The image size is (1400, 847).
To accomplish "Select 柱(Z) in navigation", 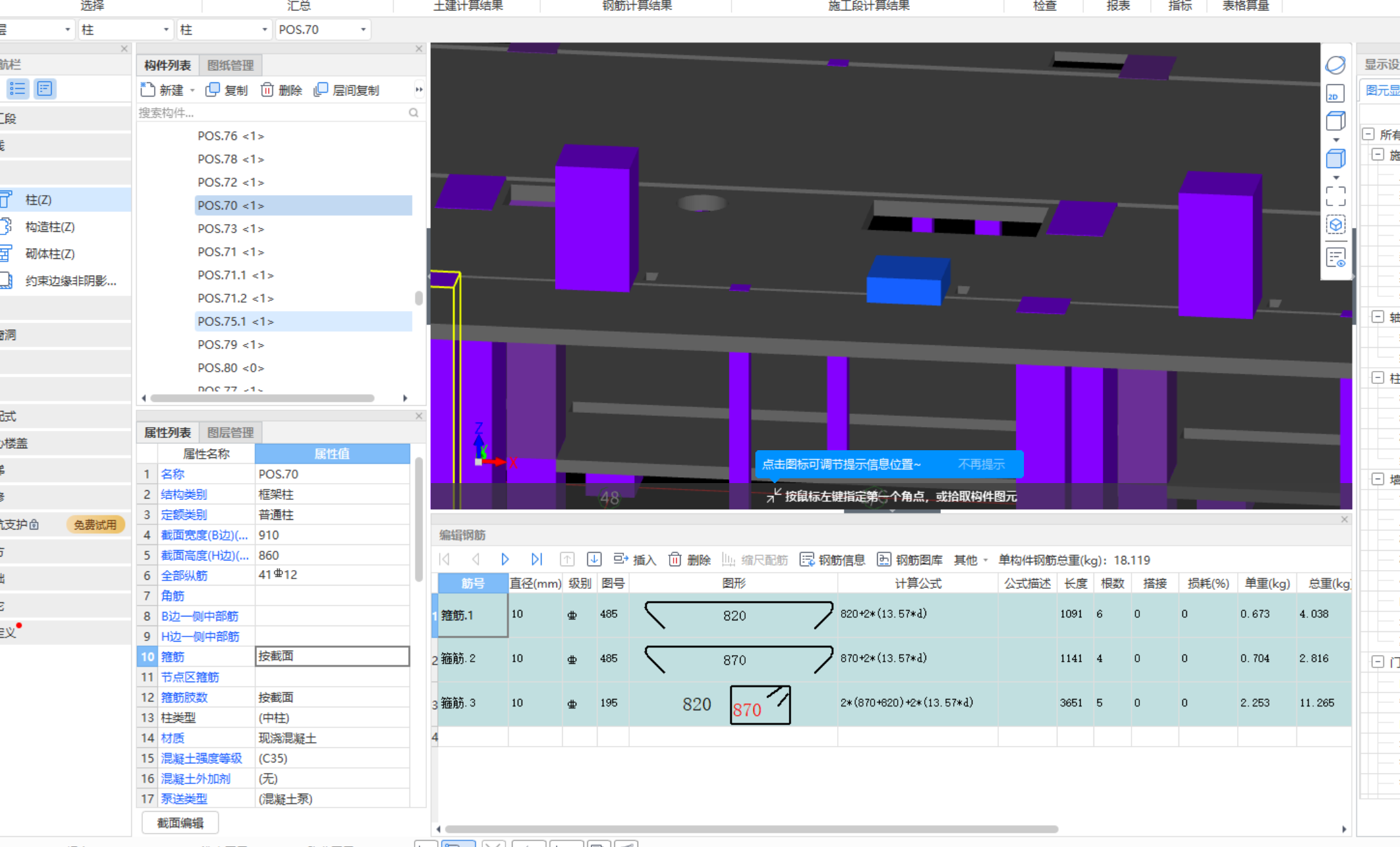I will (39, 200).
